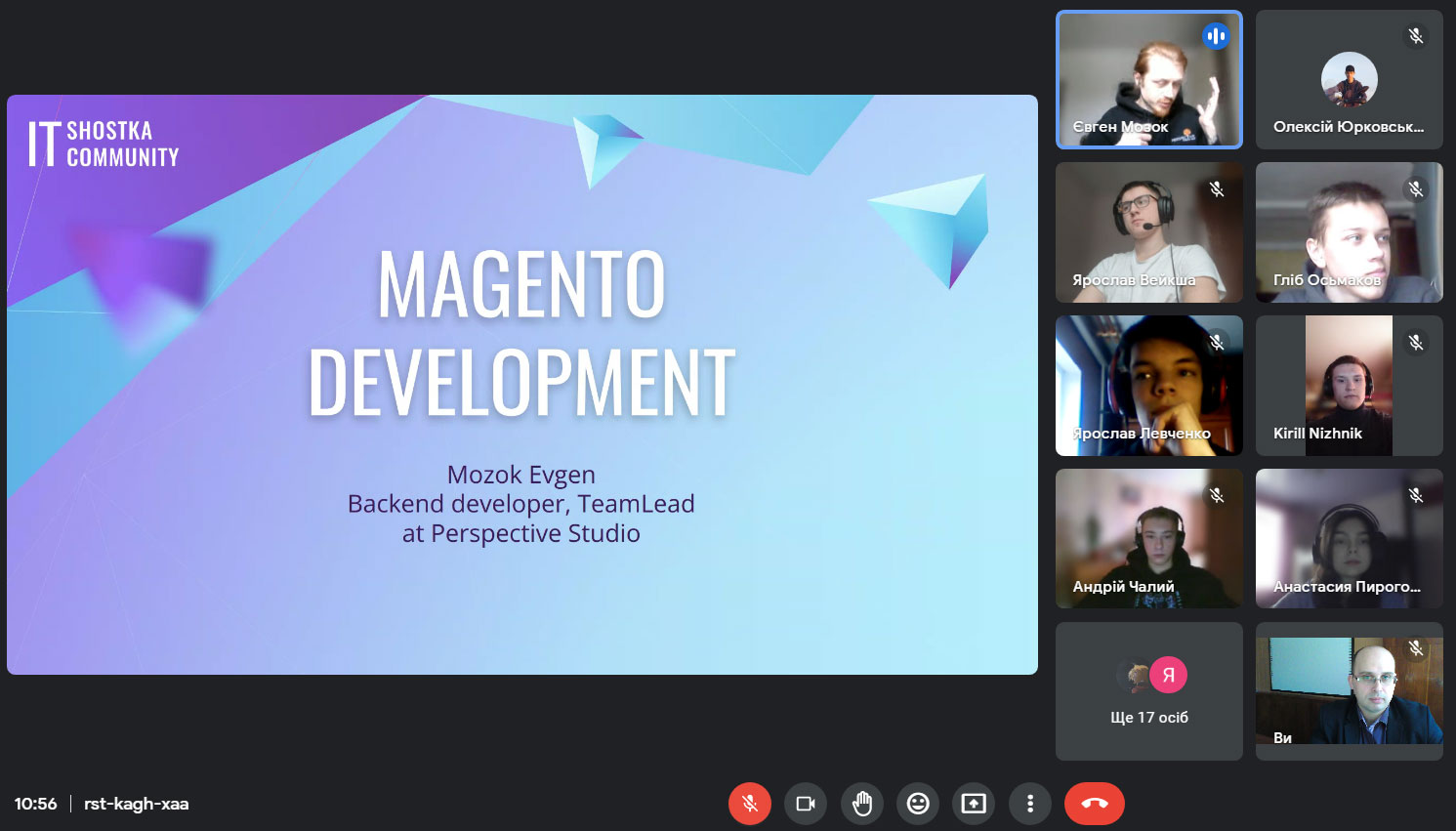1456x831 pixels.
Task: Click the meeting code rst-kagh-xaa
Action: click(x=137, y=804)
